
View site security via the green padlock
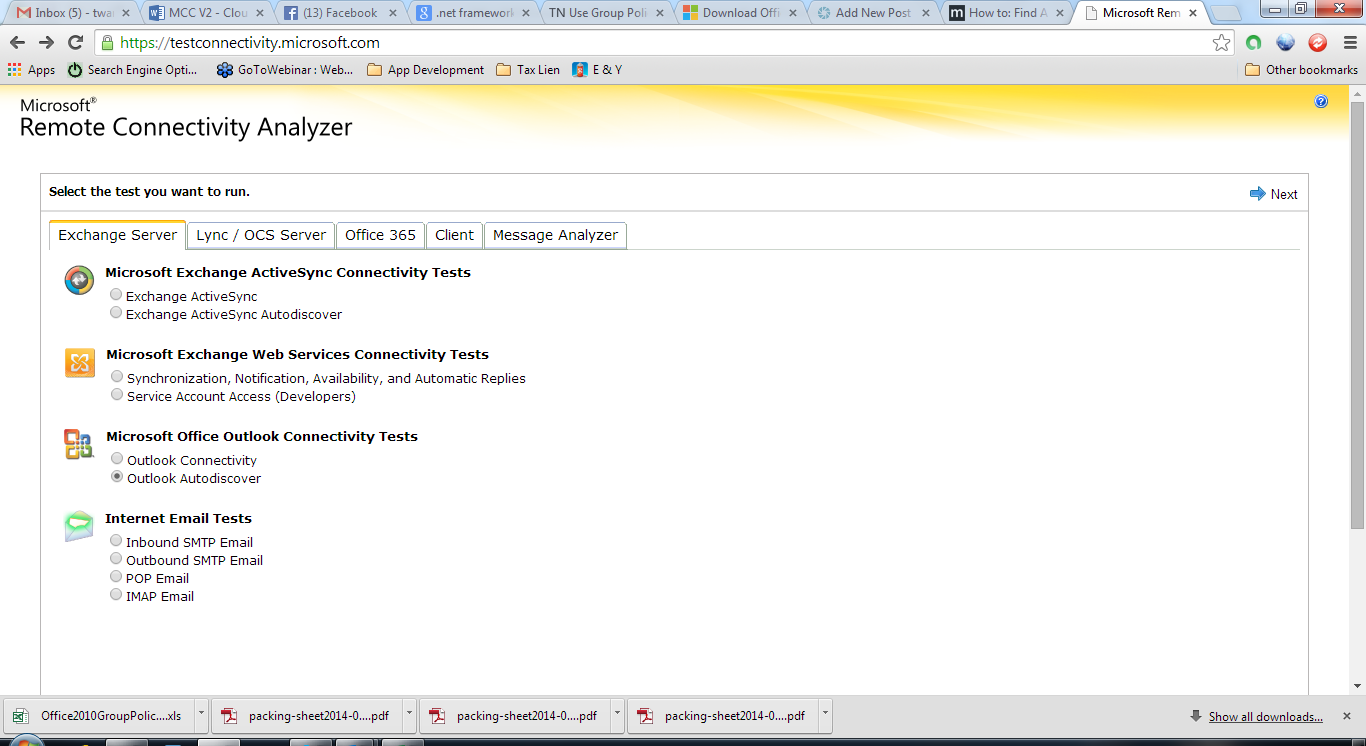107,43
